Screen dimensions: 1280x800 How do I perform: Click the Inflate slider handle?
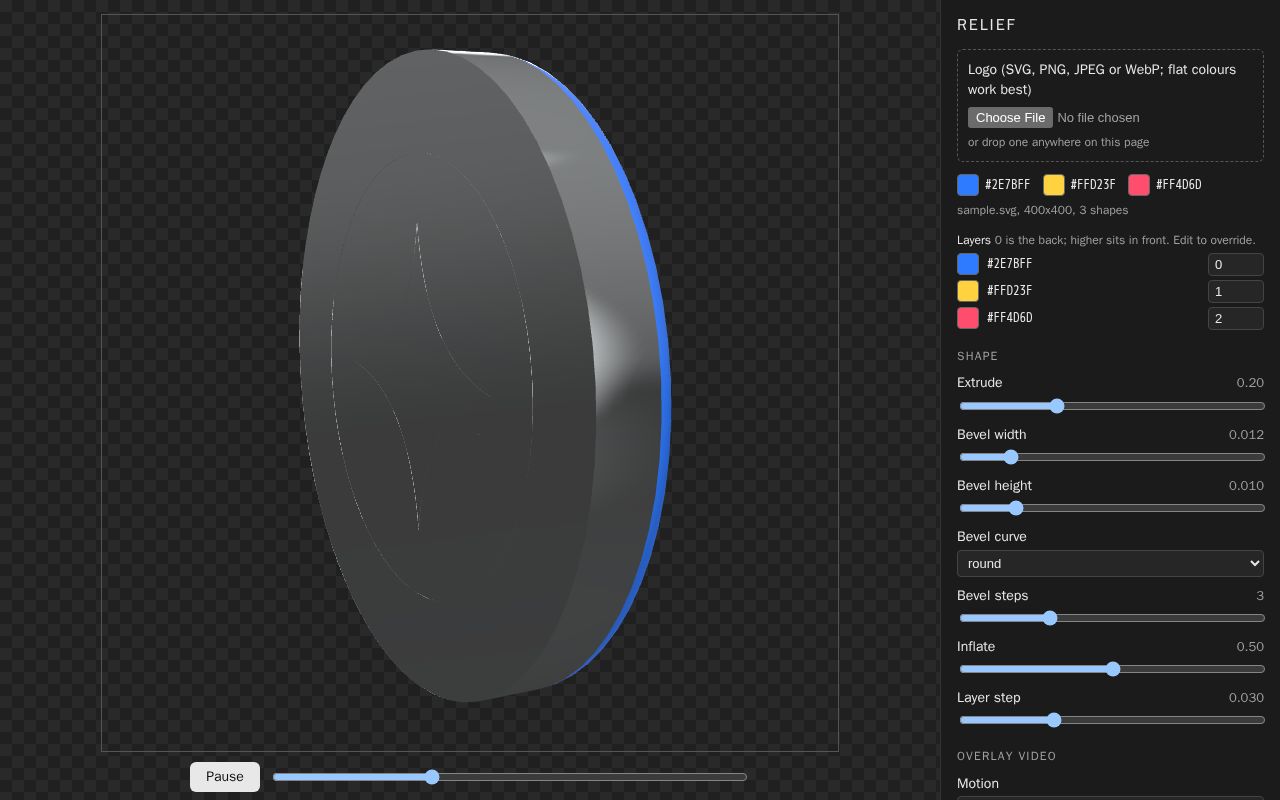[1113, 669]
